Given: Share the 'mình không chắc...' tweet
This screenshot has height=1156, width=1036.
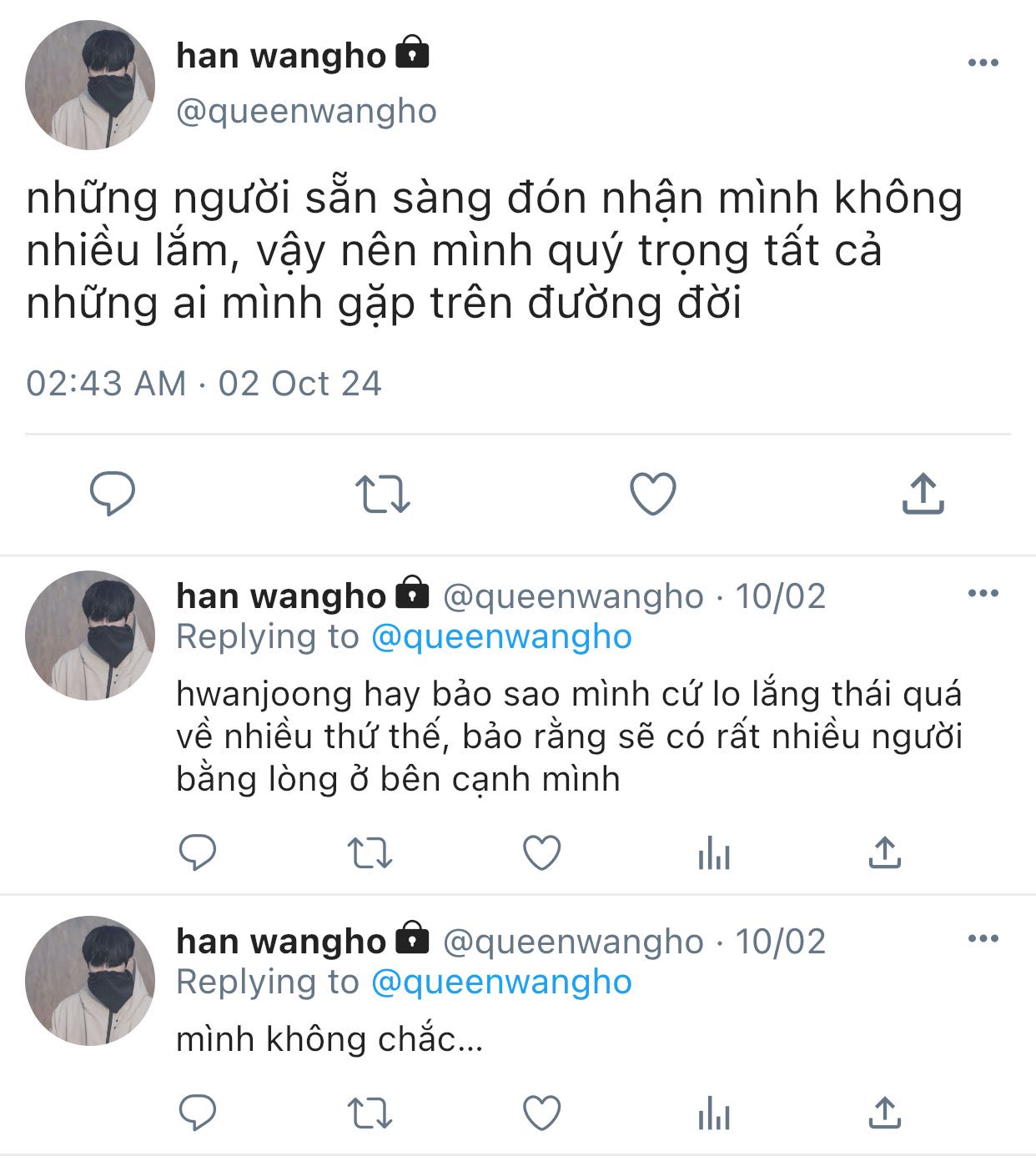Looking at the screenshot, I should [885, 1113].
